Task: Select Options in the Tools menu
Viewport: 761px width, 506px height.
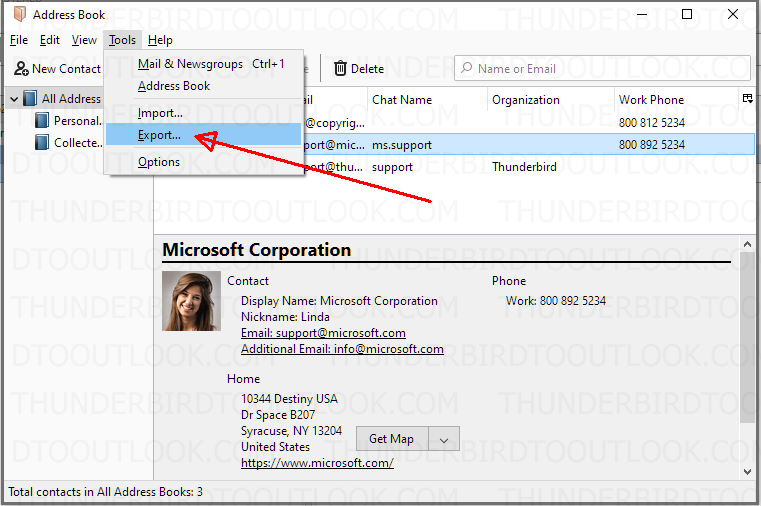Action: pos(204,162)
